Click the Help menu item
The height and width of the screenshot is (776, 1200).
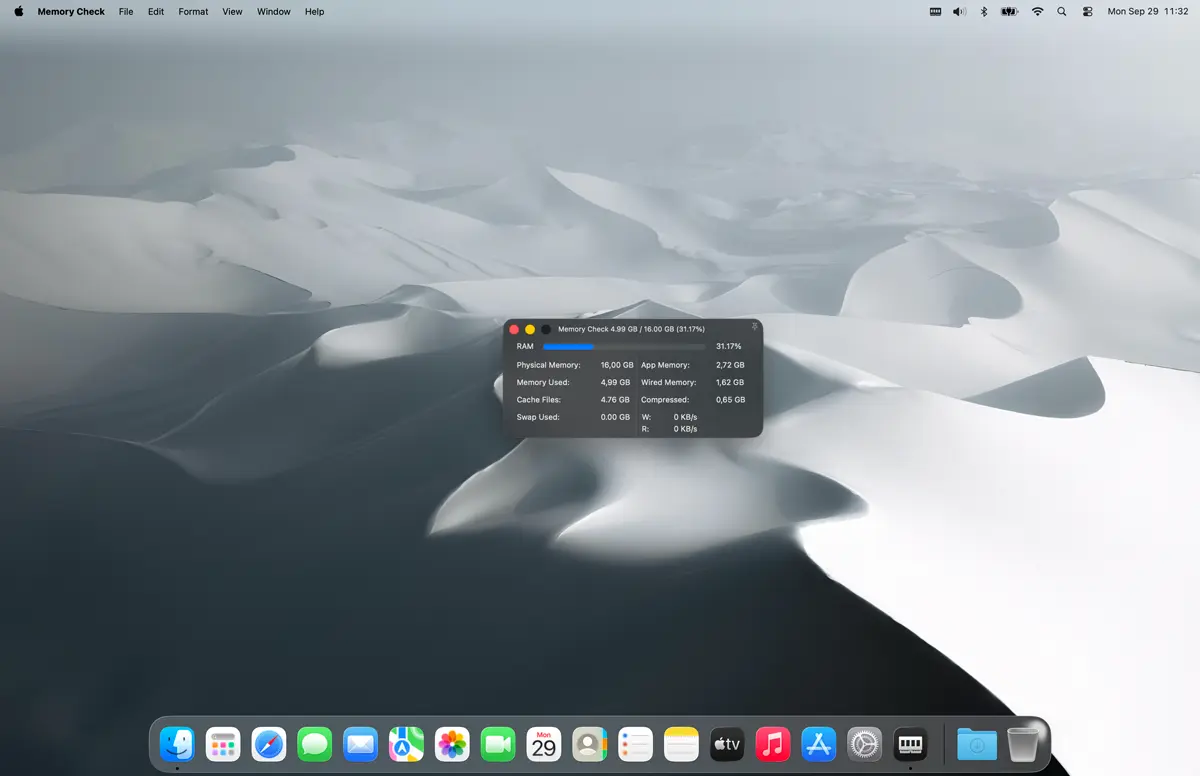tap(314, 12)
